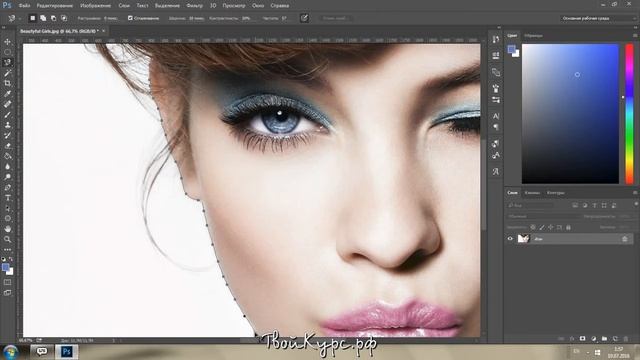Select the Dodge tool
Image resolution: width=640 pixels, height=360 pixels.
(x=7, y=177)
